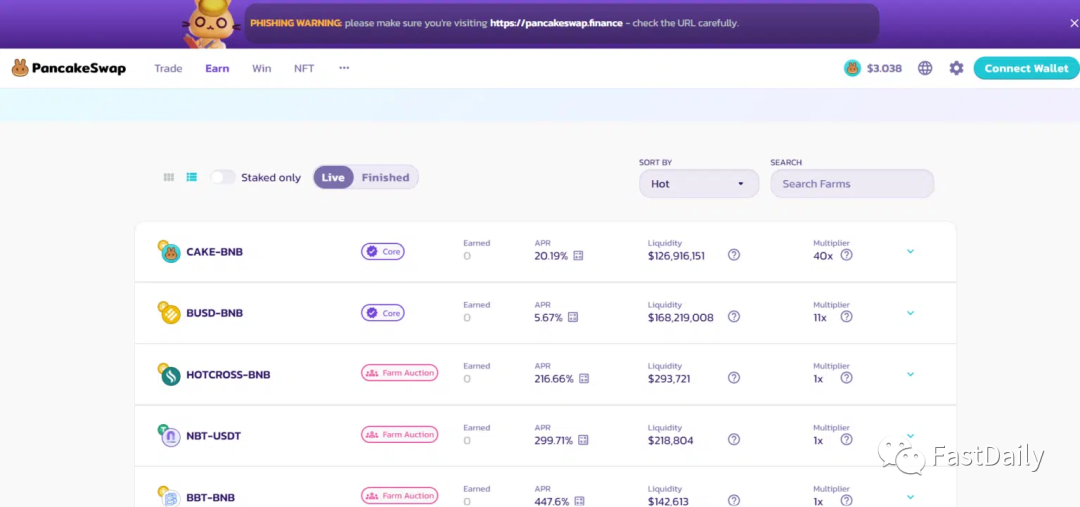Viewport: 1080px width, 507px height.
Task: Focus the Search Farms input field
Action: (x=852, y=184)
